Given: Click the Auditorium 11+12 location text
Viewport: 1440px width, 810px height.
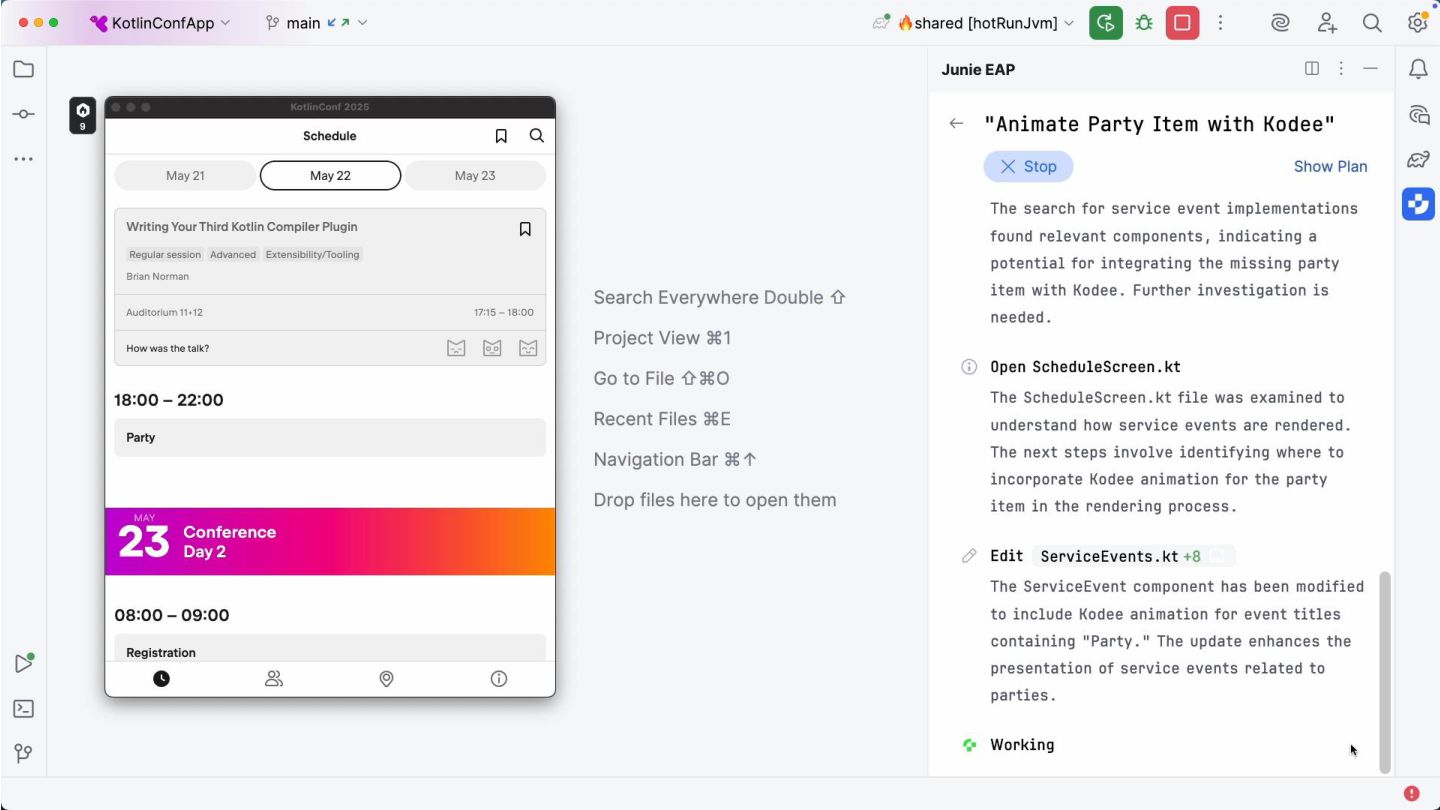Looking at the screenshot, I should click(164, 312).
